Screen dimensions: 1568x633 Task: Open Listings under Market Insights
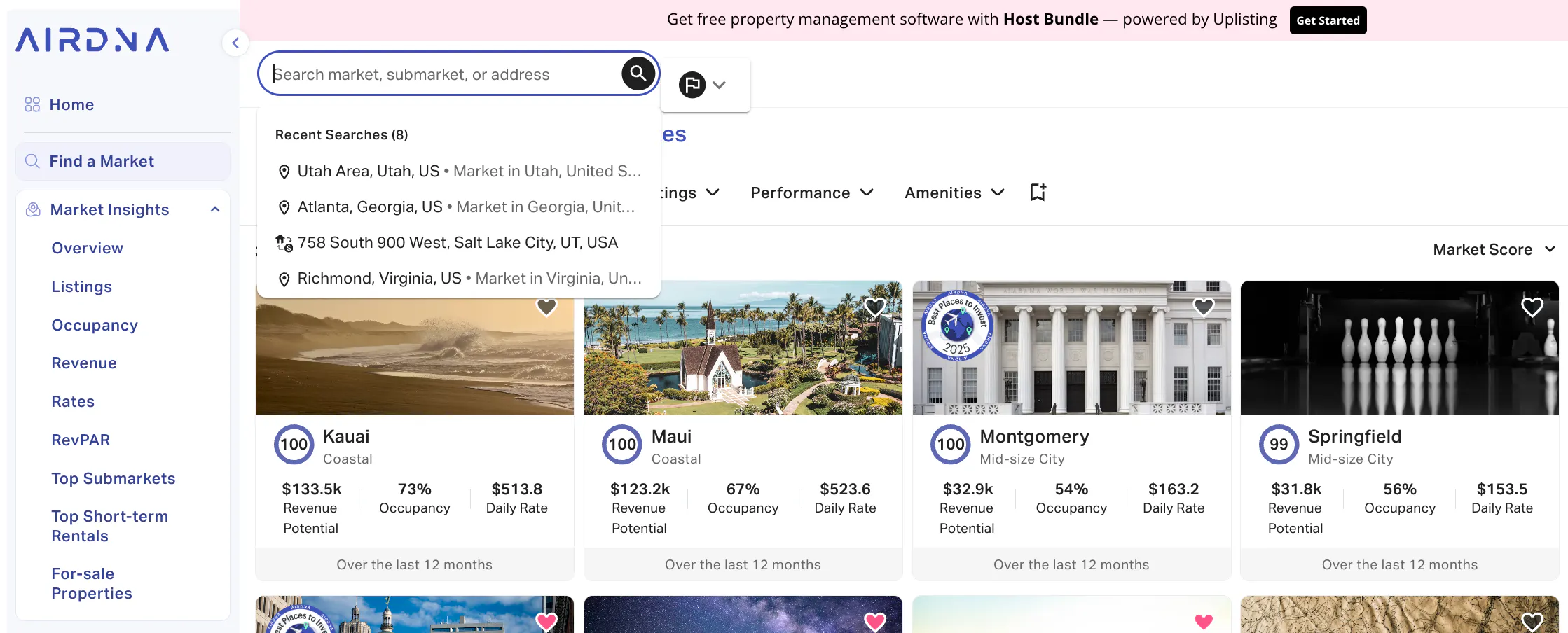(x=81, y=286)
